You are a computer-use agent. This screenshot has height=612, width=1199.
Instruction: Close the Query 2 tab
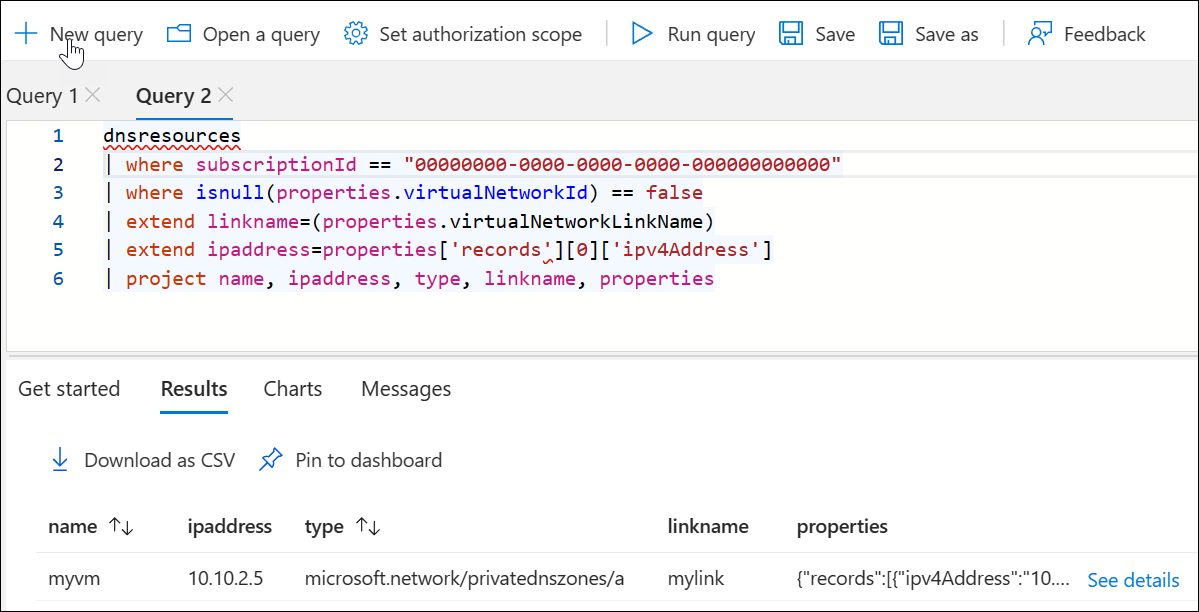pyautogui.click(x=225, y=95)
